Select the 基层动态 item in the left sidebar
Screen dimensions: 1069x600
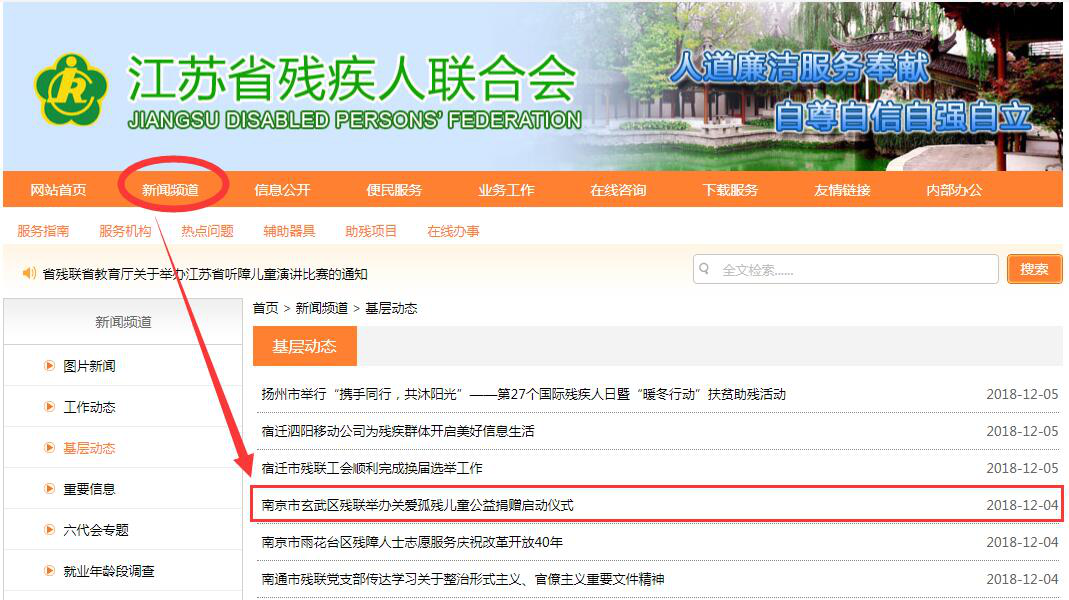click(89, 448)
